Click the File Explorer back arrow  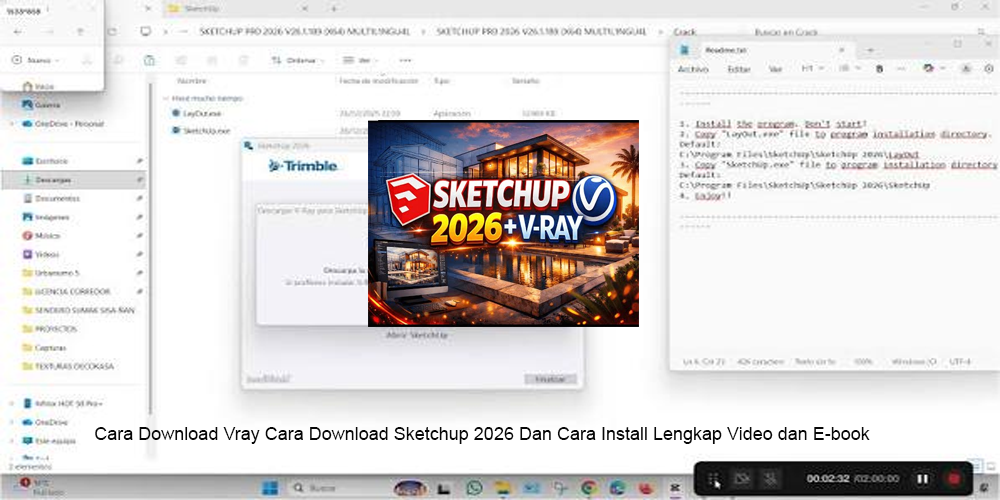[18, 32]
